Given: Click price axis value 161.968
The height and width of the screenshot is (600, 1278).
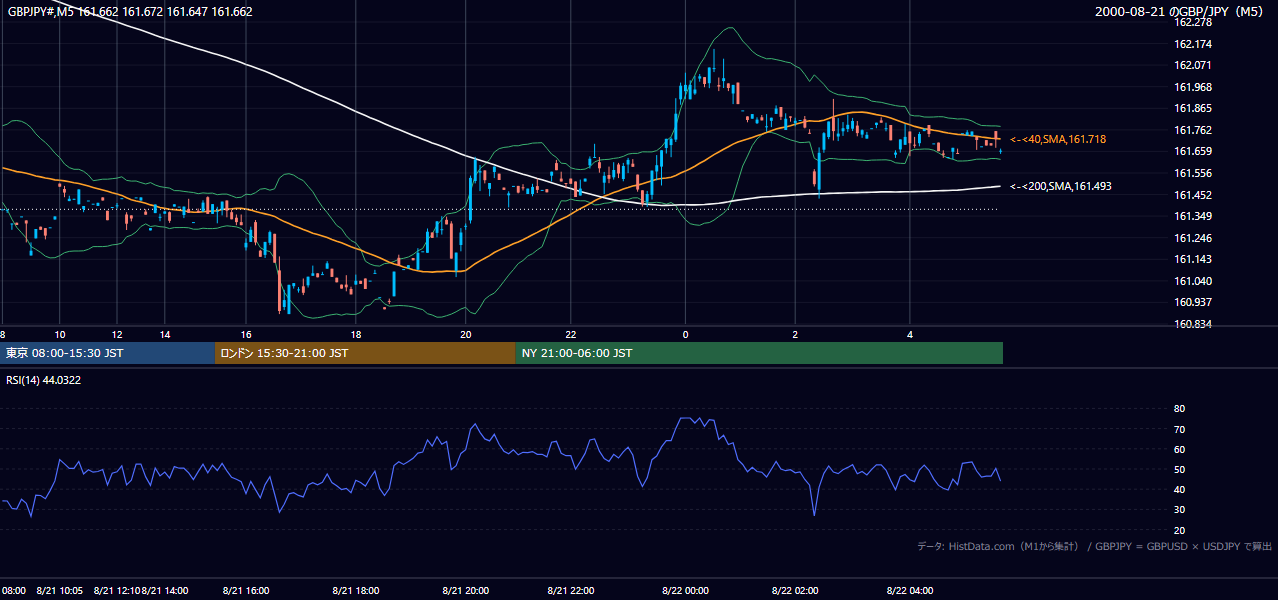Looking at the screenshot, I should [1192, 87].
